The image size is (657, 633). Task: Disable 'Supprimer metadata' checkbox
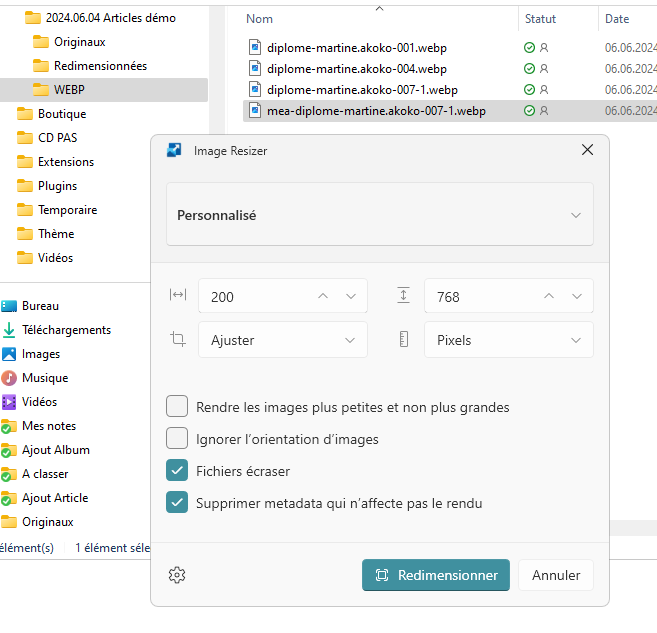coord(177,503)
